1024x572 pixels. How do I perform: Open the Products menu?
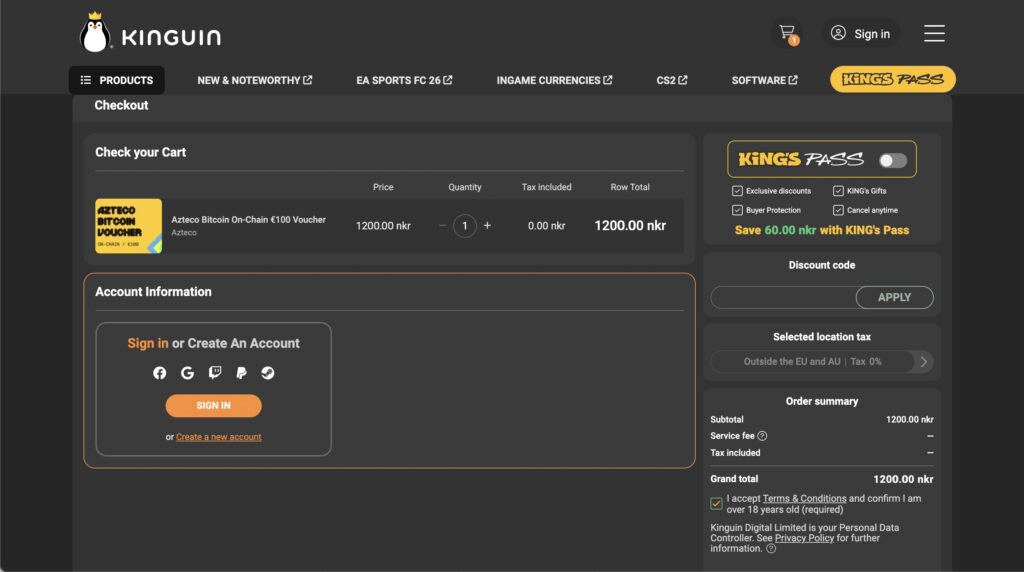pyautogui.click(x=117, y=80)
